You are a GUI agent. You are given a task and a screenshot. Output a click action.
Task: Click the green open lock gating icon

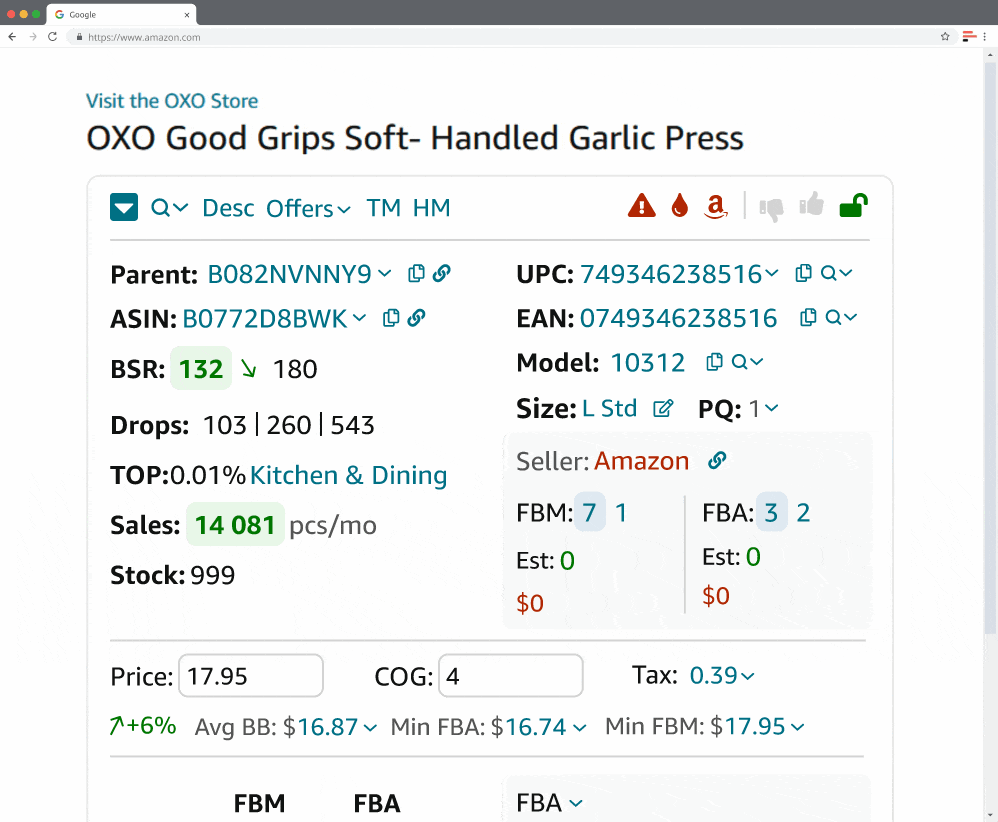pyautogui.click(x=853, y=205)
